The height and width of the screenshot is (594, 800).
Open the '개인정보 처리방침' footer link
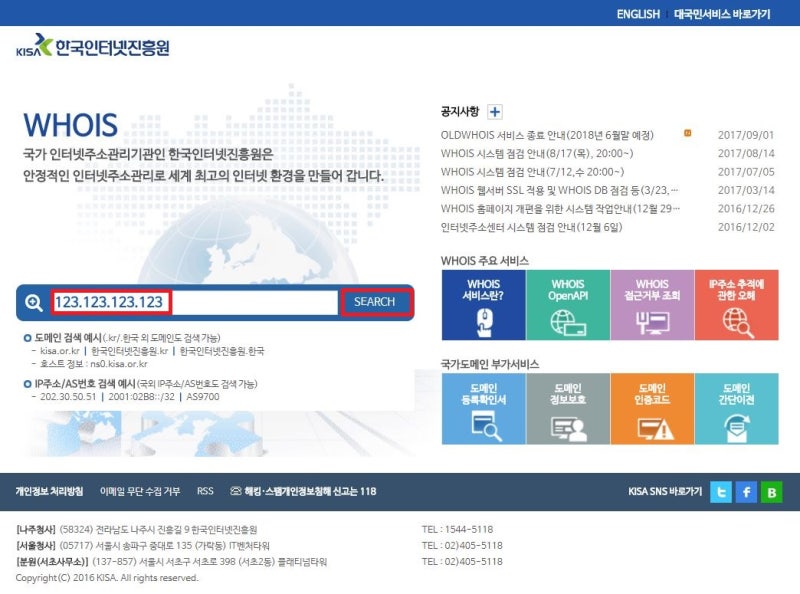coord(49,491)
